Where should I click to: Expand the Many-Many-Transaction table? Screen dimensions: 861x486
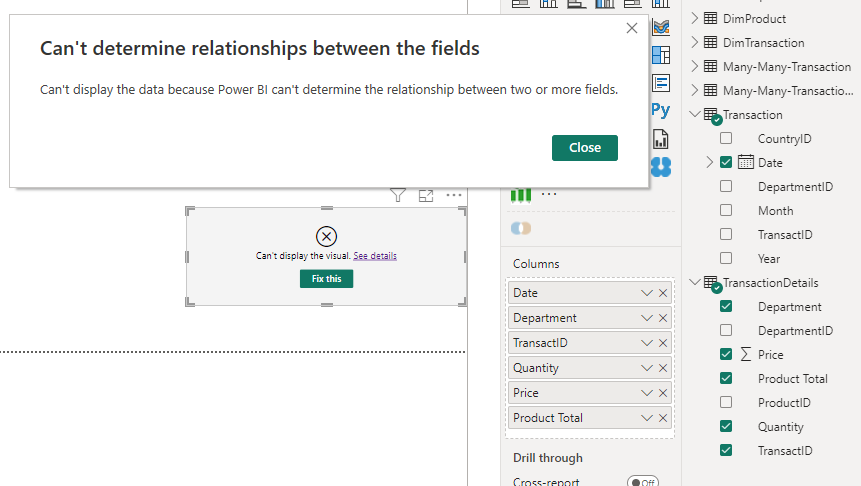pos(695,66)
